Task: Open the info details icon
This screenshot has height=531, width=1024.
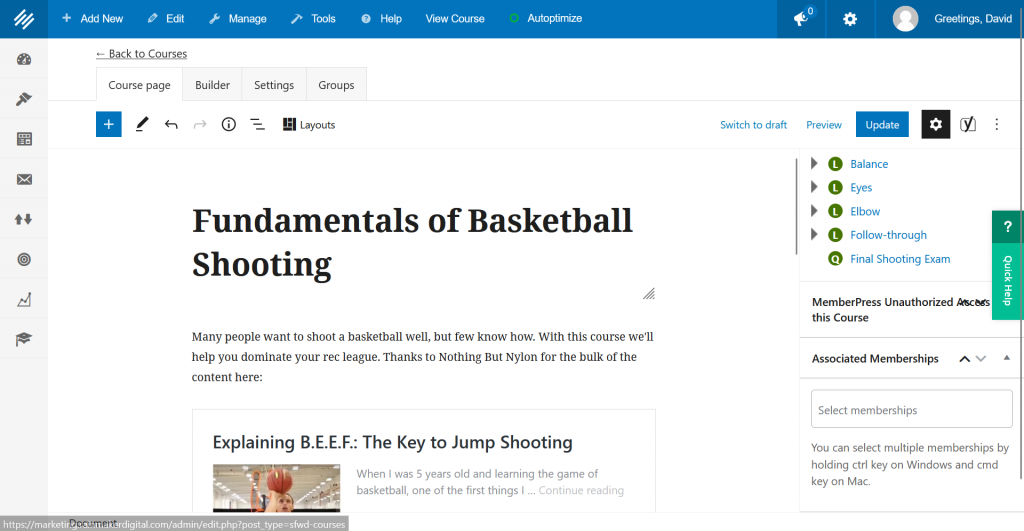Action: 228,125
